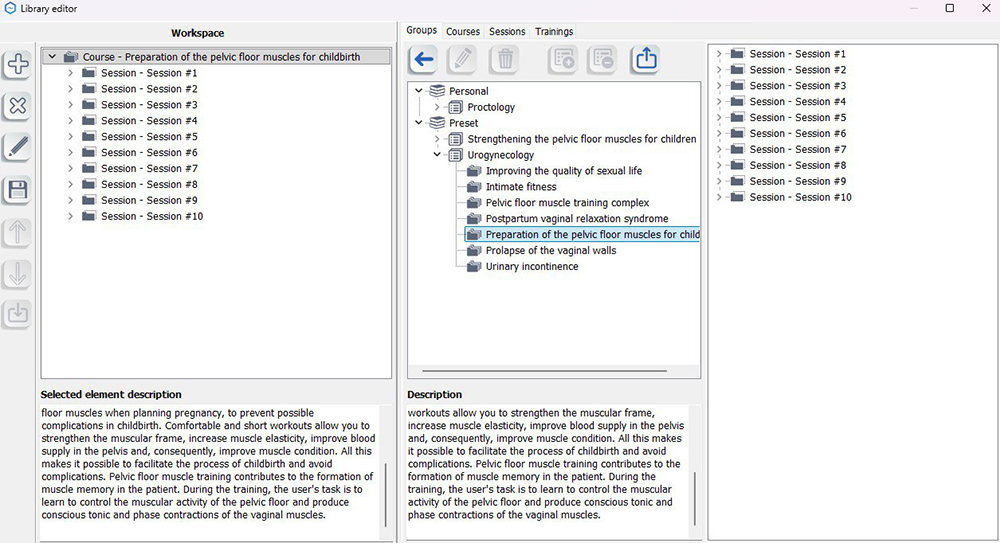Viewport: 1000px width, 543px height.
Task: Click the blue export share icon
Action: point(646,60)
